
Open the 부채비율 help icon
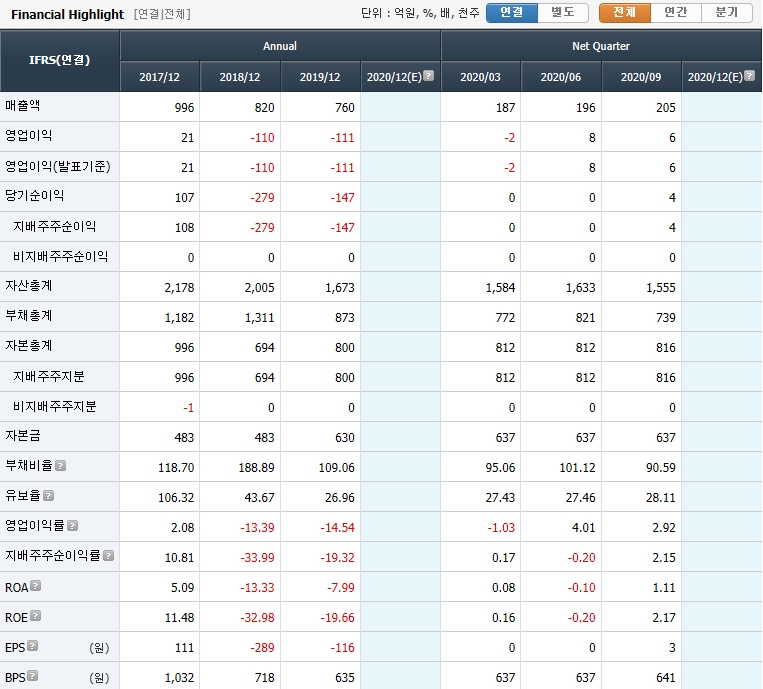coord(60,466)
